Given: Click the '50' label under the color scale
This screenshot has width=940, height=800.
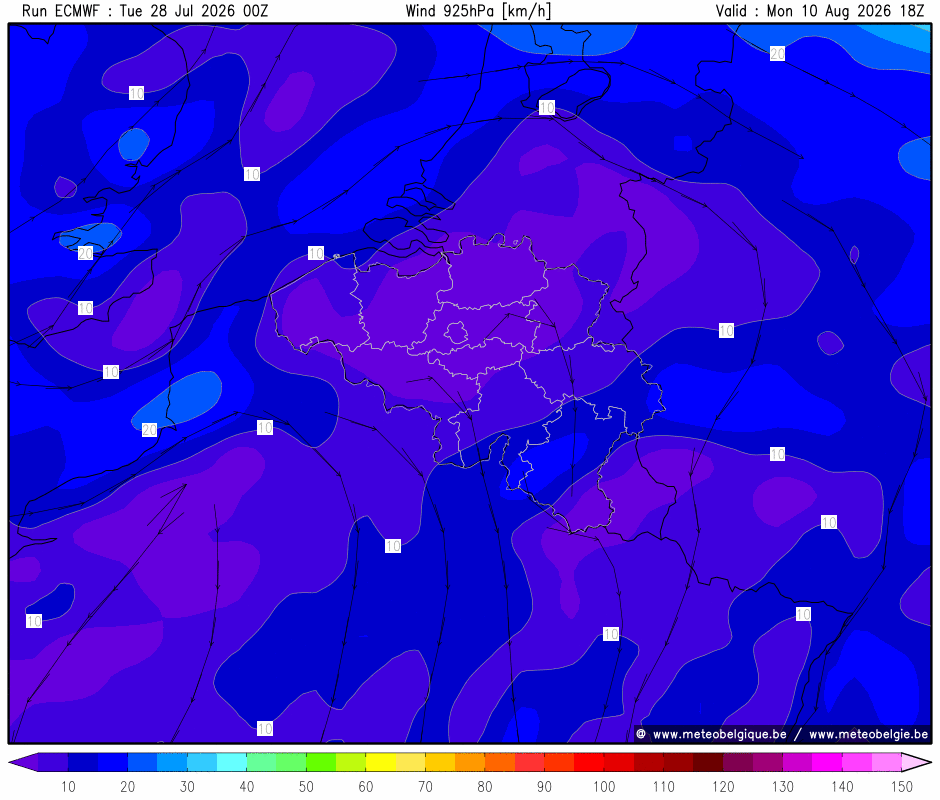Looking at the screenshot, I should 306,786.
